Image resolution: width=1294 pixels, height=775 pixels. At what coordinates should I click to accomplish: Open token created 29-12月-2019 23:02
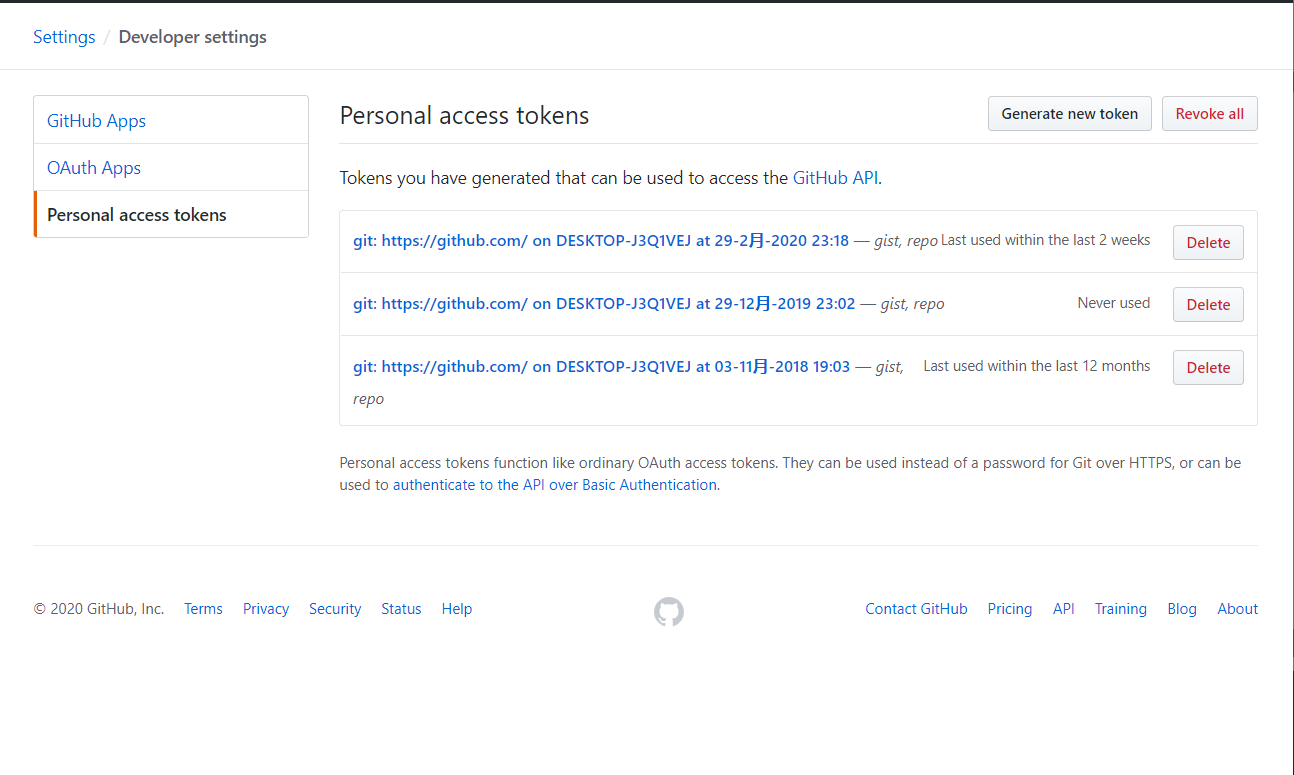tap(604, 303)
